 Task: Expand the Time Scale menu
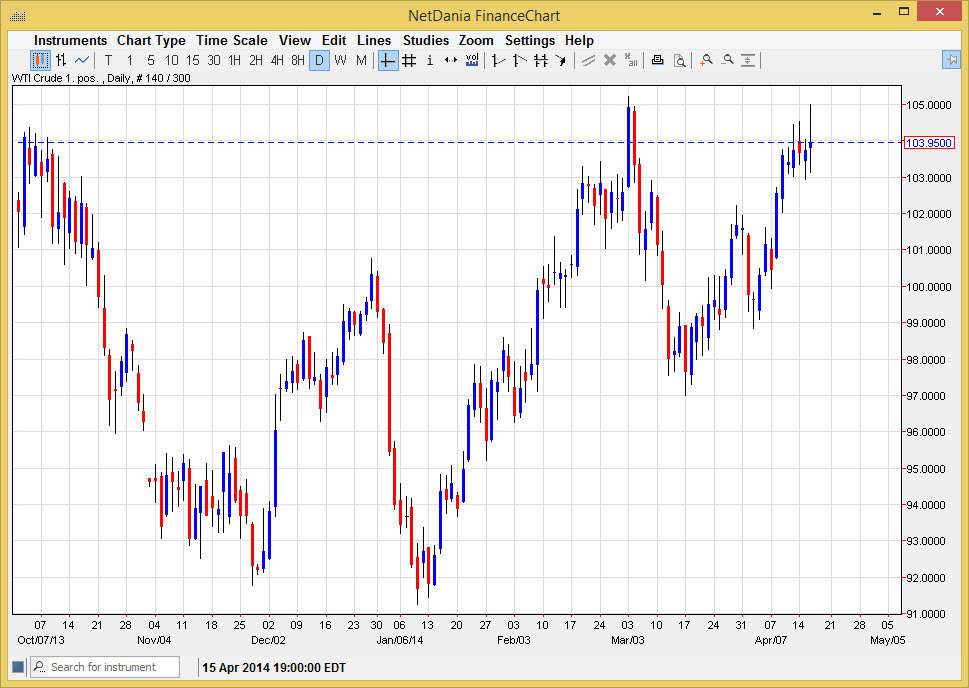point(231,40)
